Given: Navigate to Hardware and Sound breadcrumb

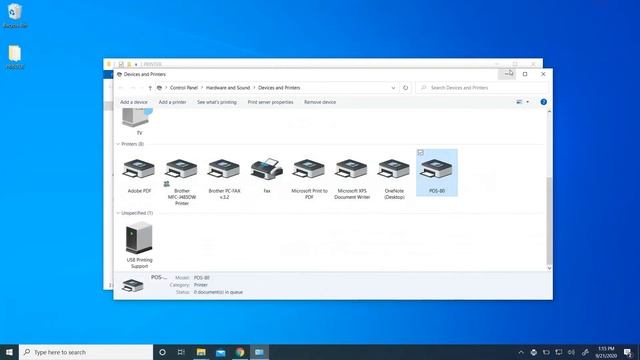Looking at the screenshot, I should tap(228, 88).
